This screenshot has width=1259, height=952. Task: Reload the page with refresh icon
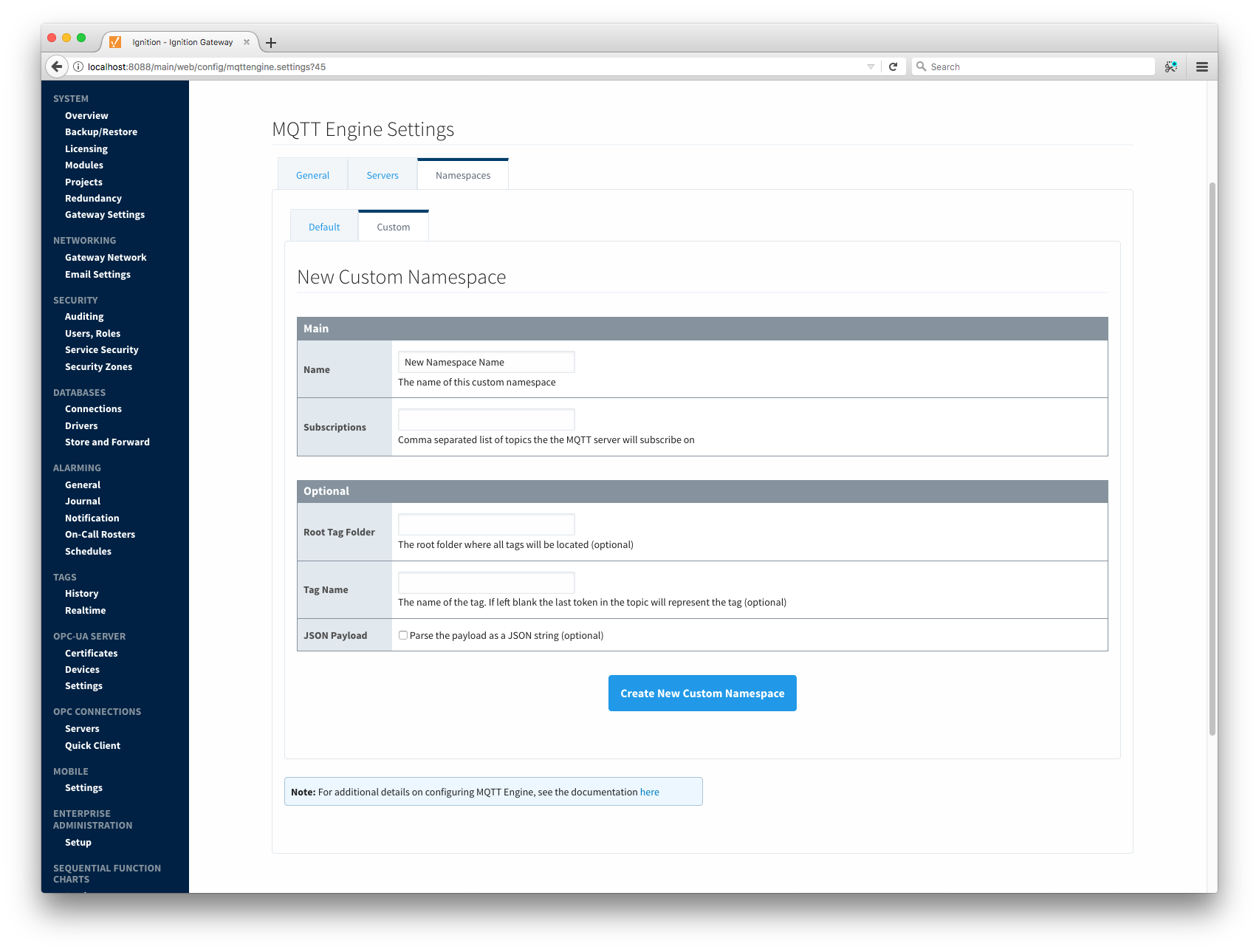tap(893, 66)
